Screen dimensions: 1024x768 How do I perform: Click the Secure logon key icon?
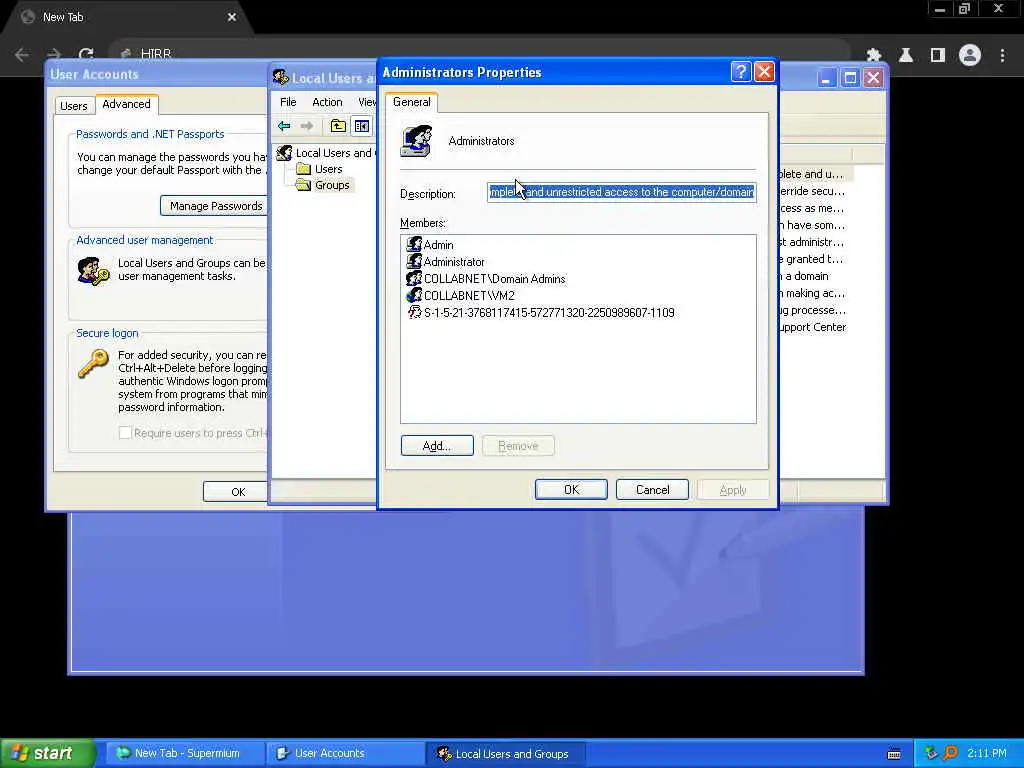tap(93, 364)
